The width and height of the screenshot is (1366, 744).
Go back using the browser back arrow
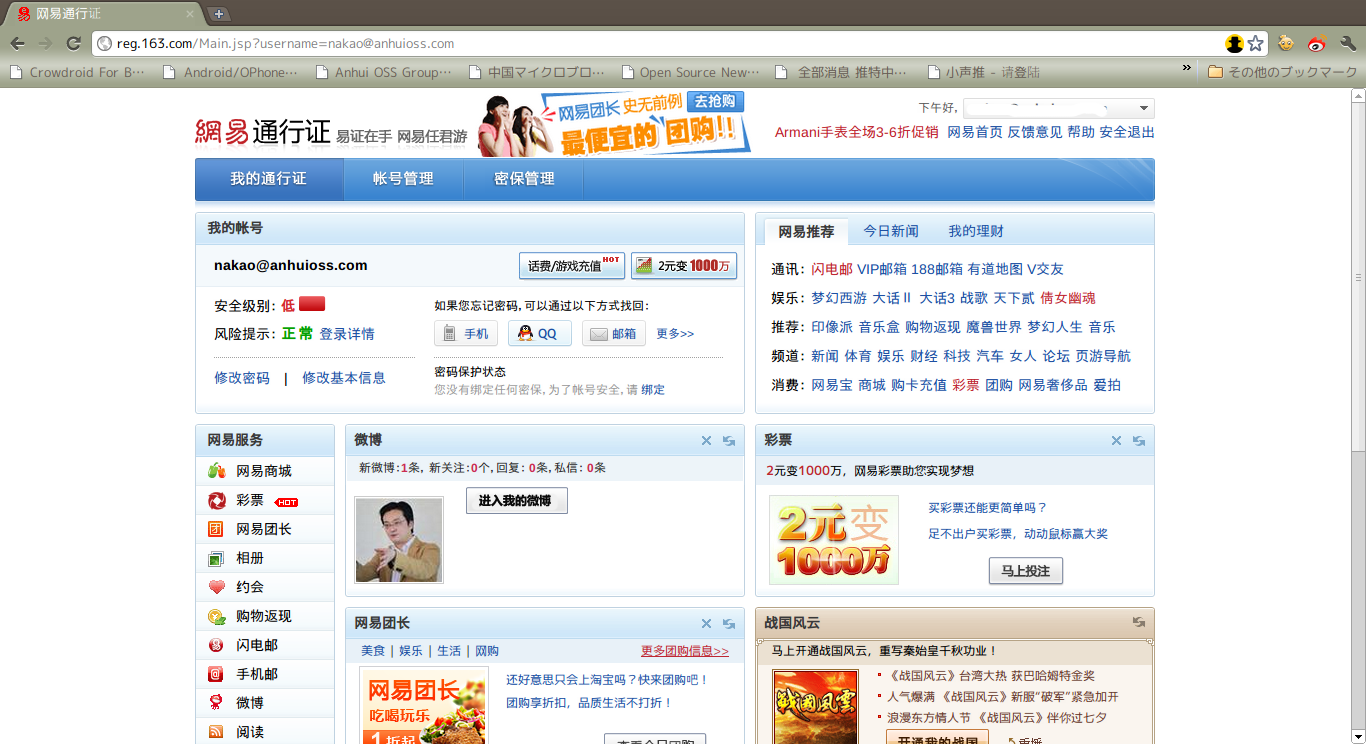[18, 43]
